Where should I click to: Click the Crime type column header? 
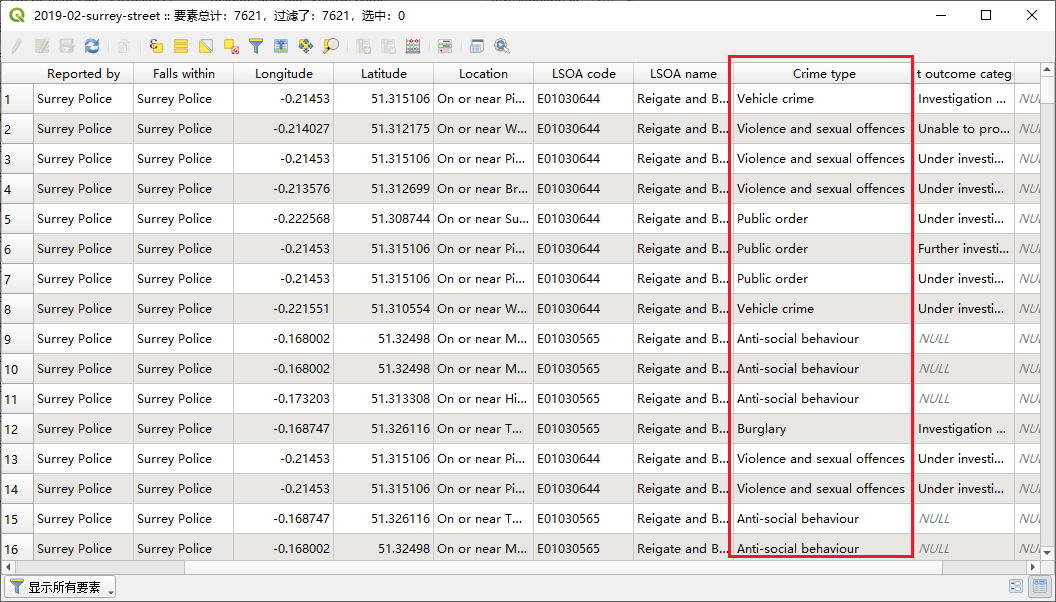pos(824,73)
